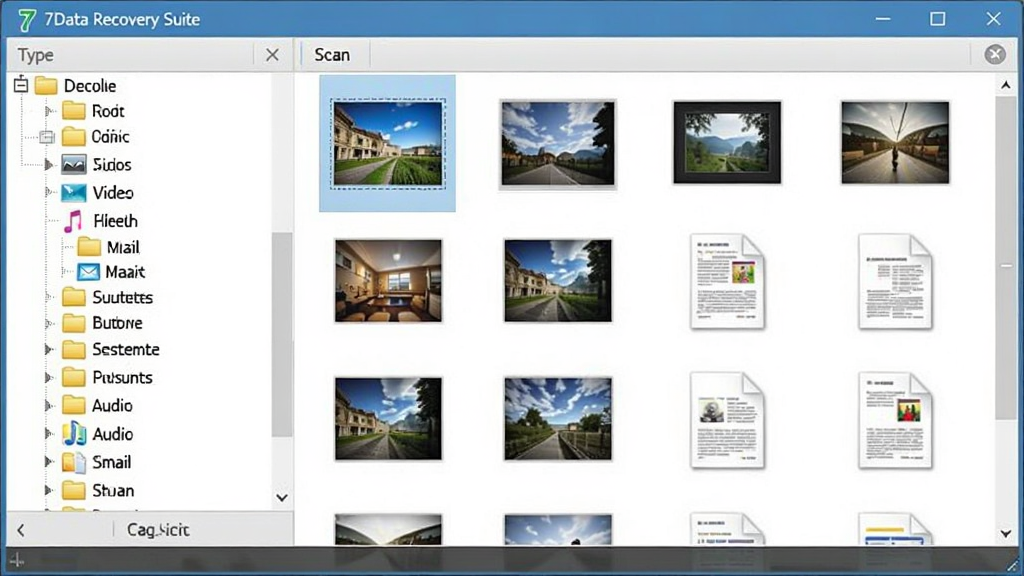Select the highlighted building photo thumbnail
This screenshot has width=1024, height=576.
(x=388, y=144)
